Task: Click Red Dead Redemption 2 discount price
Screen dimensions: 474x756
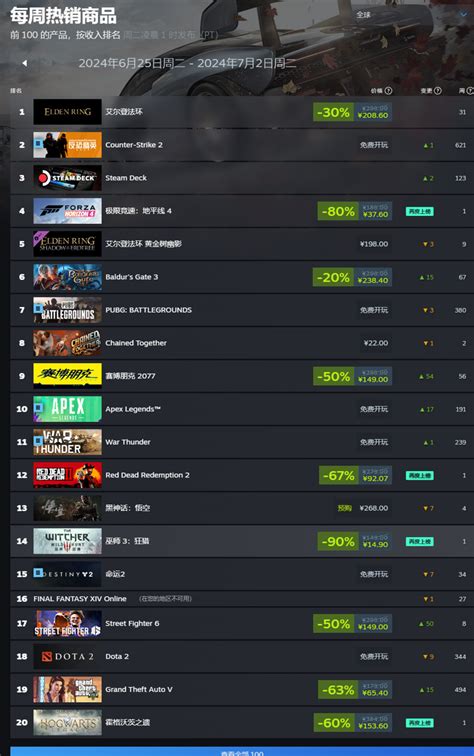Action: pos(355,475)
